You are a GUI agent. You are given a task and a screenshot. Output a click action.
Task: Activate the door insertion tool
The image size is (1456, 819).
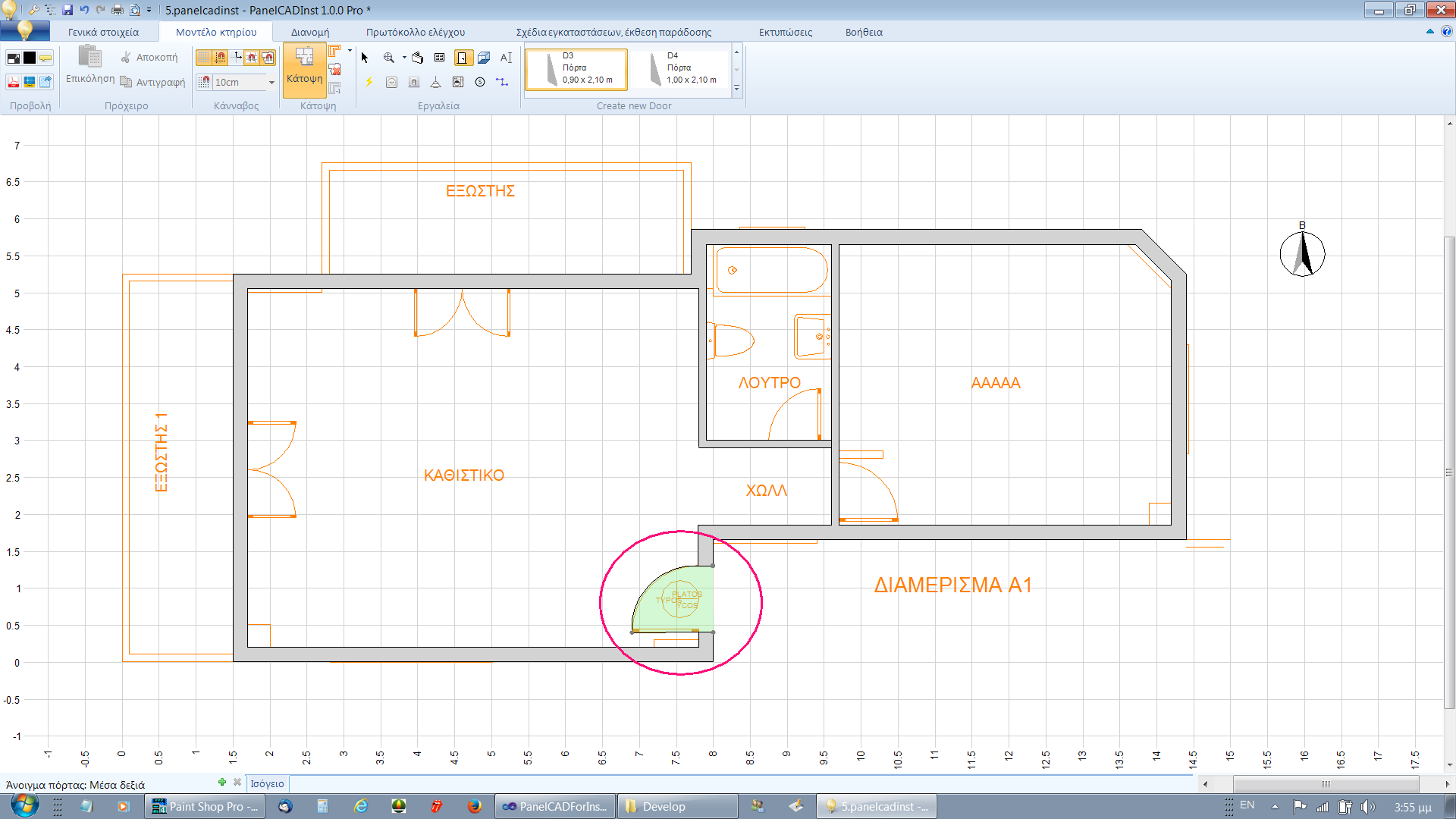click(x=464, y=58)
